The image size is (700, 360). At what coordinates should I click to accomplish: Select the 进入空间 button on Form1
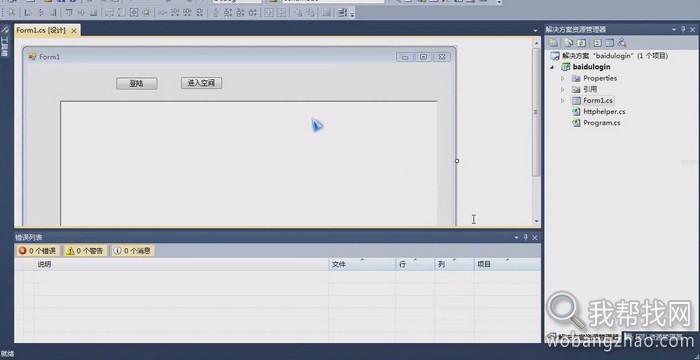click(201, 83)
